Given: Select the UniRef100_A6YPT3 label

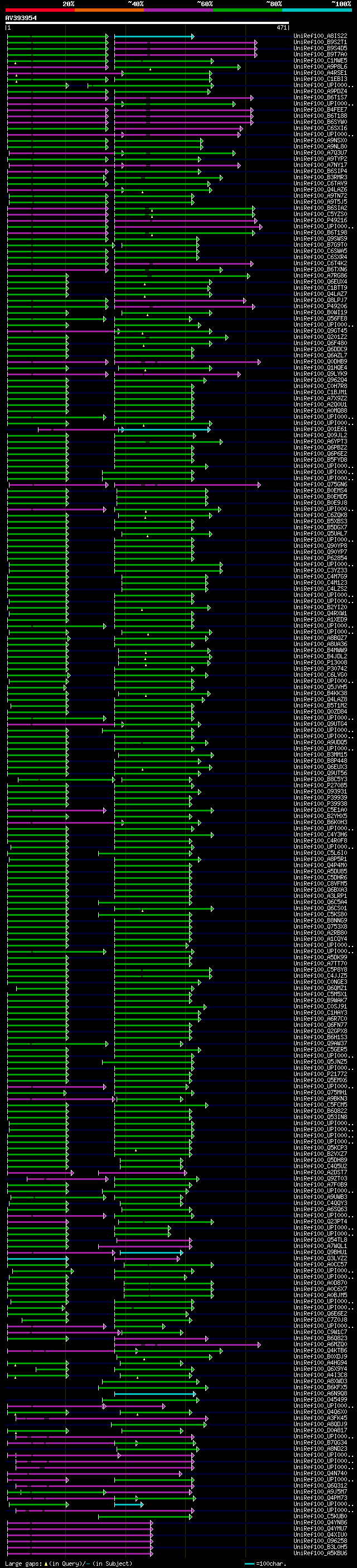Looking at the screenshot, I should [321, 441].
